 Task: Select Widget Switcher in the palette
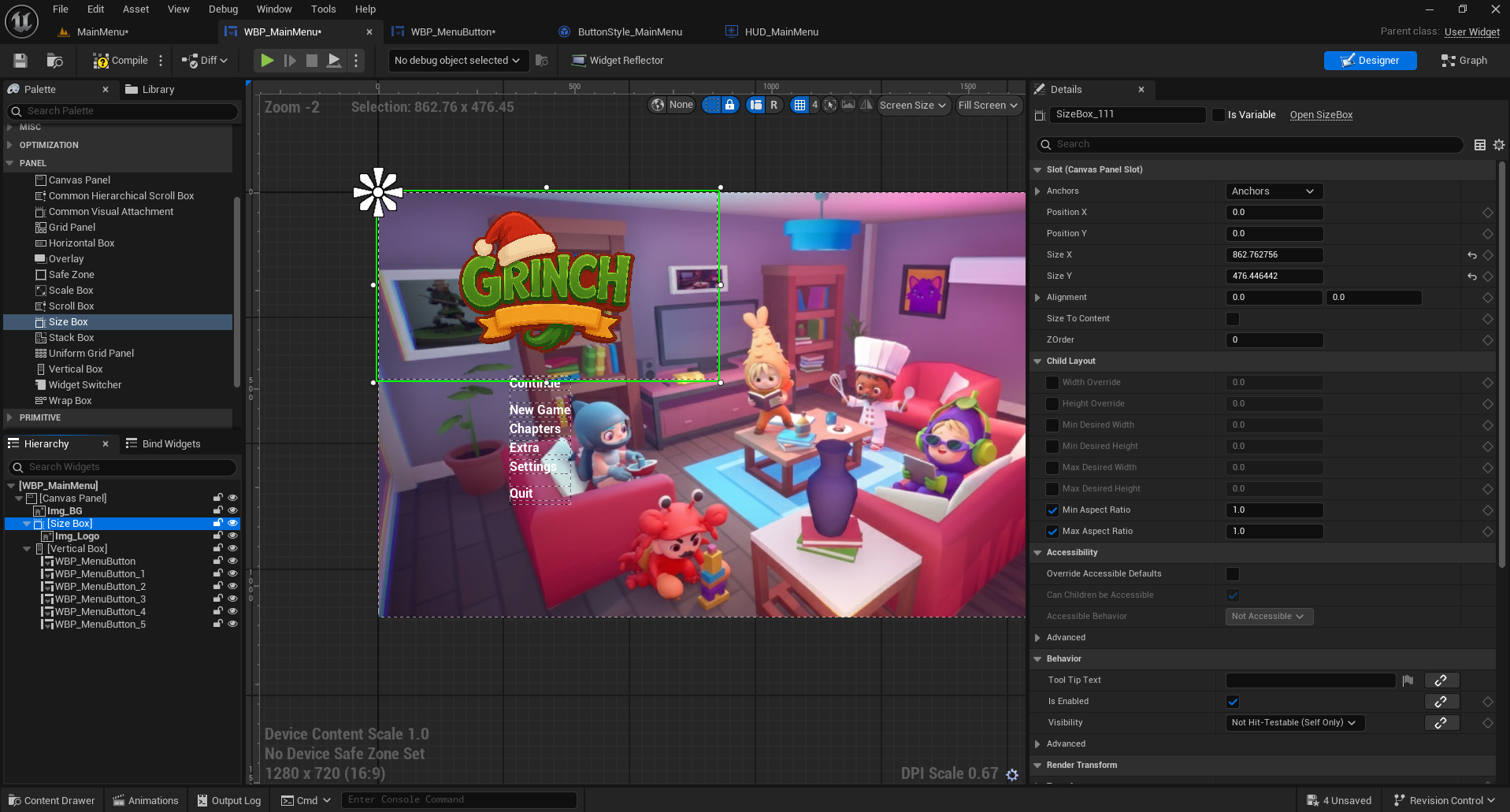[85, 385]
